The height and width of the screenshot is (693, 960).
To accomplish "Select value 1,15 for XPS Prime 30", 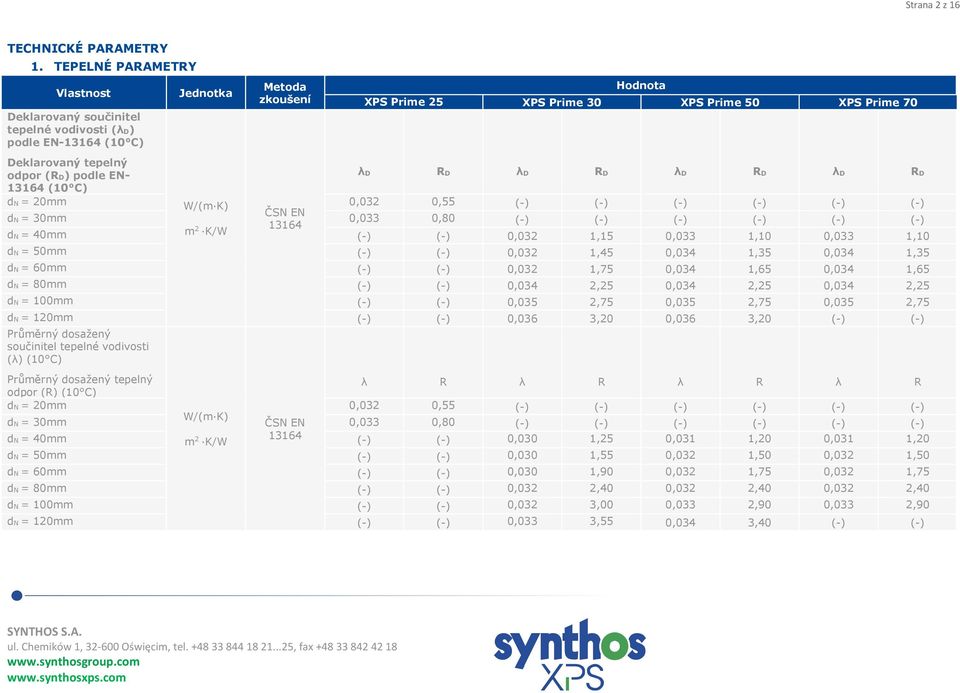I will [601, 236].
